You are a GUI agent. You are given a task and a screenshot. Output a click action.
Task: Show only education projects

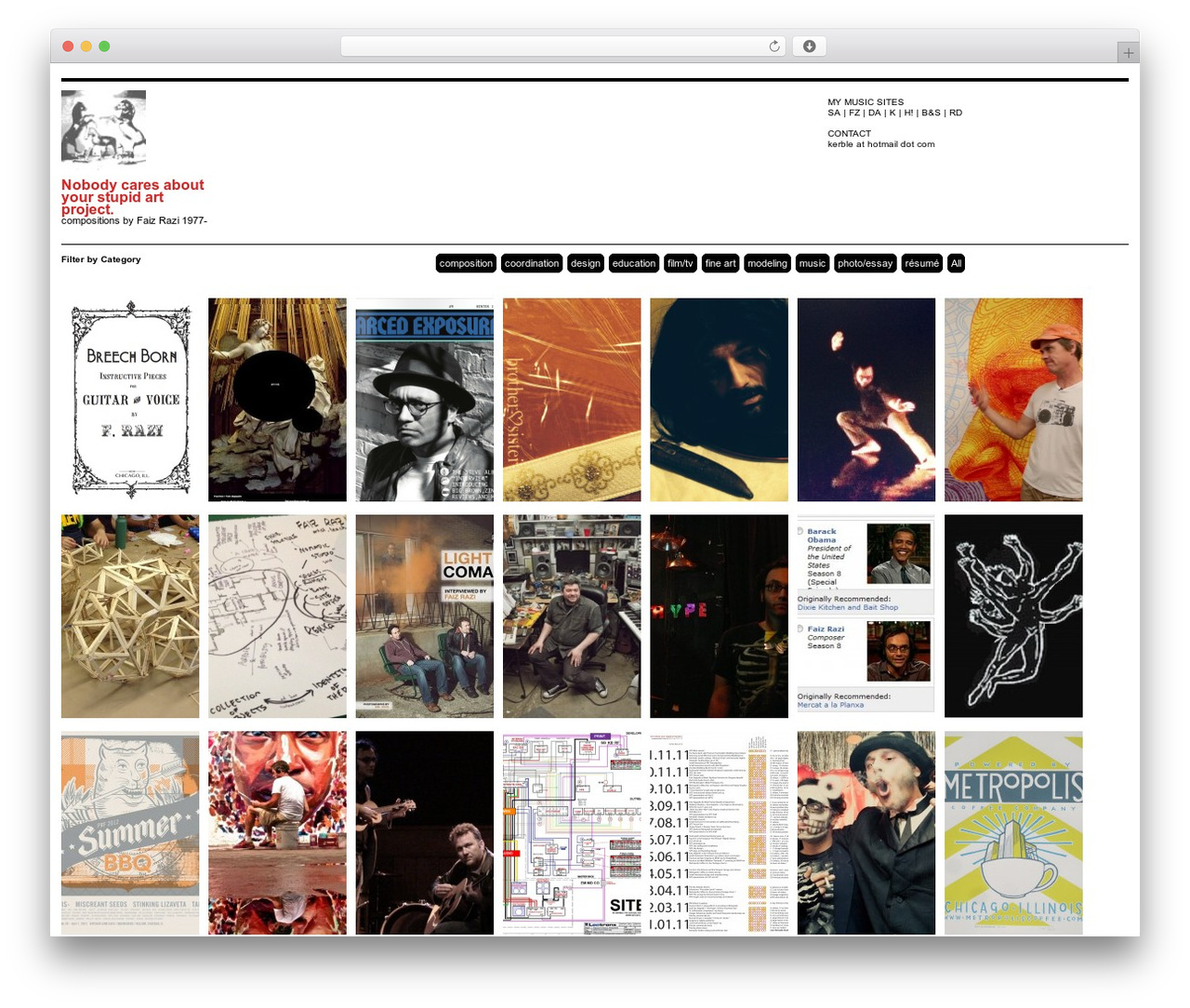pyautogui.click(x=634, y=263)
